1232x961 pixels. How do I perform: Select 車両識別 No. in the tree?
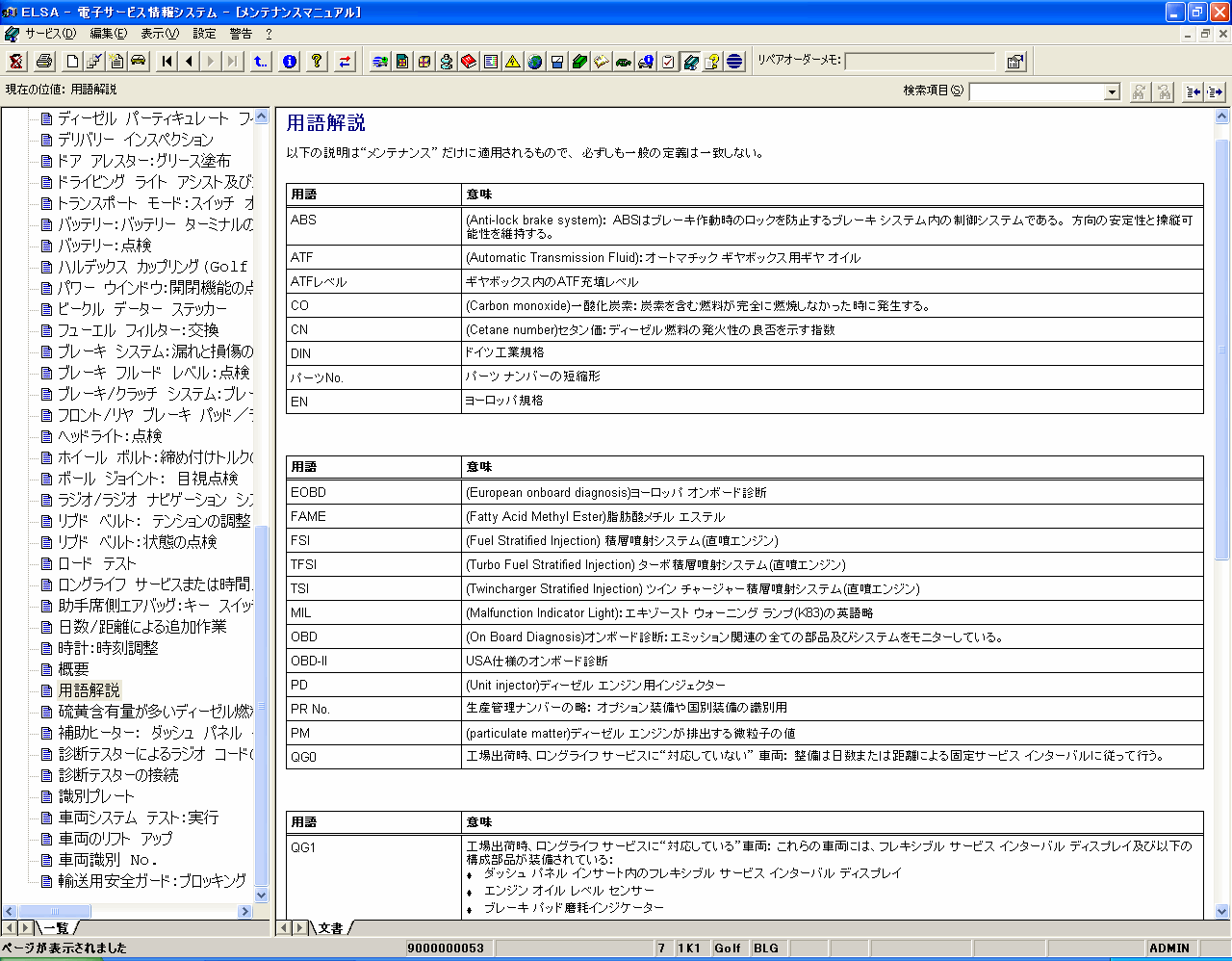pyautogui.click(x=107, y=860)
